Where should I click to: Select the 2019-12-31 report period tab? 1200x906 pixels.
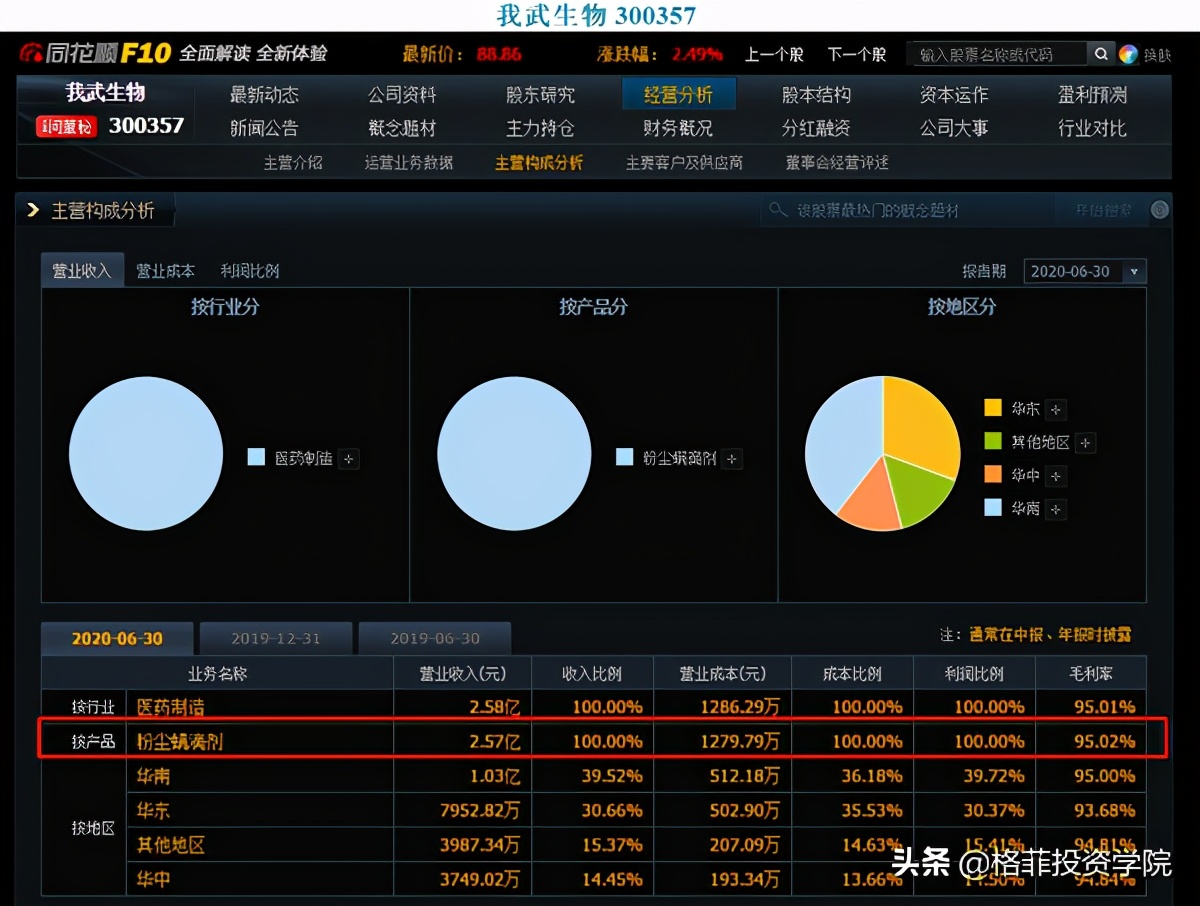coord(276,638)
